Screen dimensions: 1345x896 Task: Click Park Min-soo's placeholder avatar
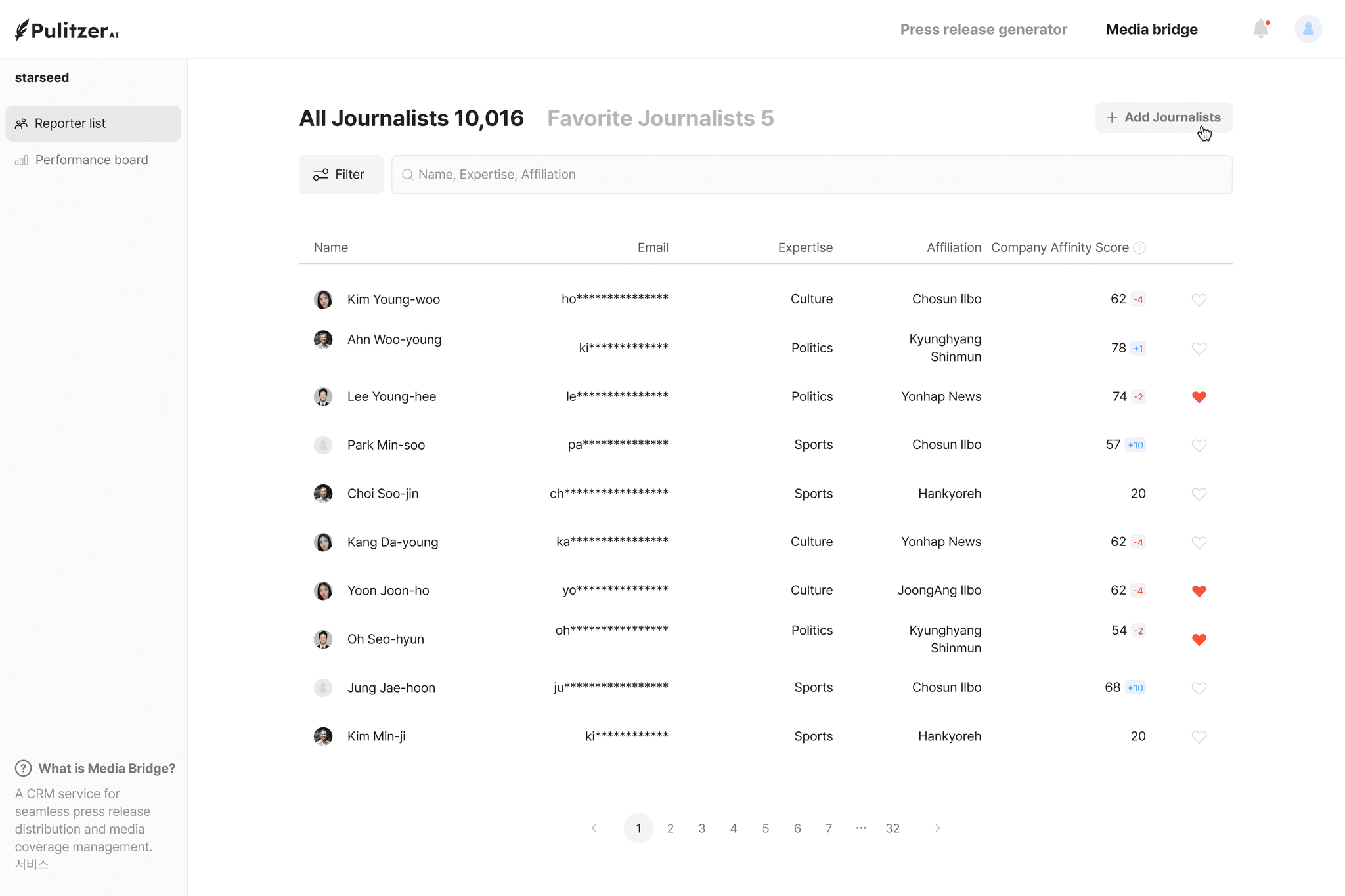click(322, 445)
